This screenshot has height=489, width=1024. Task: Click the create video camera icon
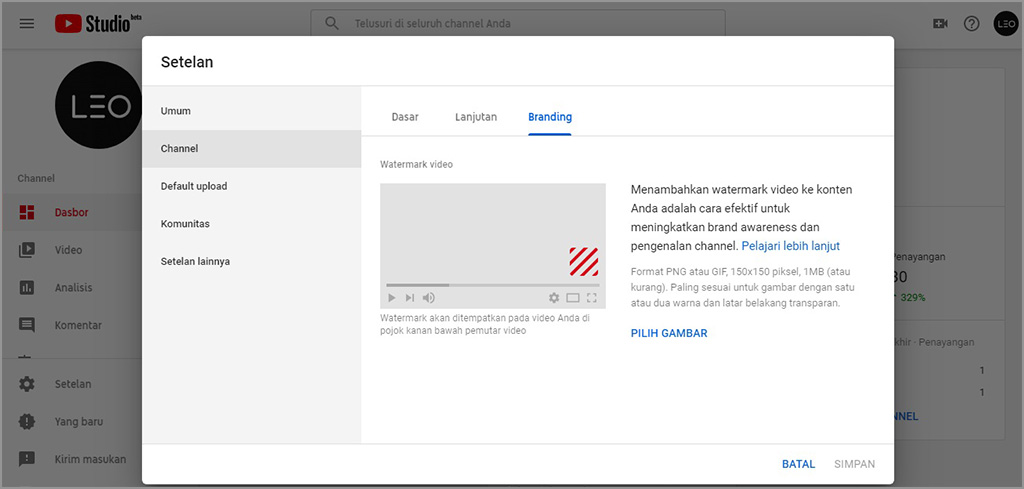(x=939, y=23)
